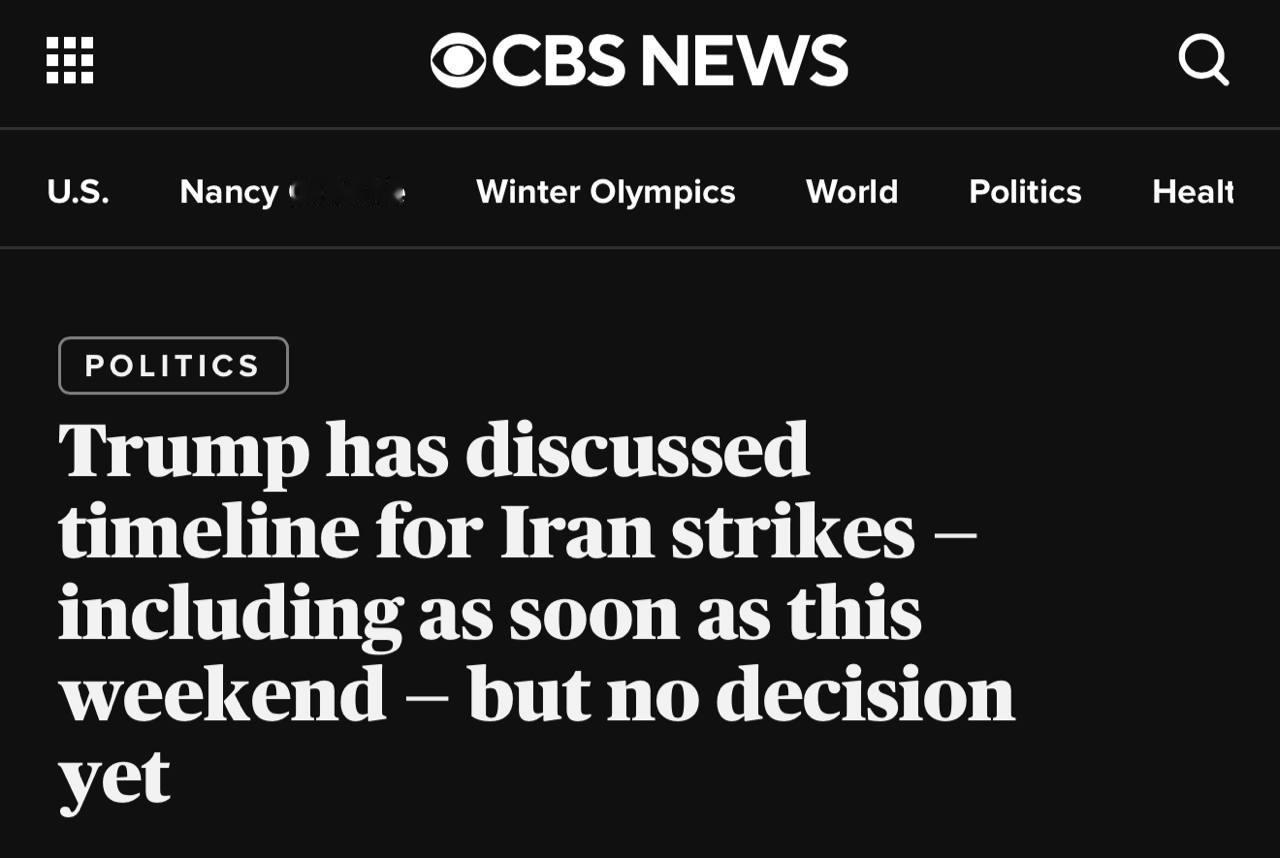This screenshot has height=858, width=1280.
Task: Open the Nancy nav item
Action: point(292,191)
